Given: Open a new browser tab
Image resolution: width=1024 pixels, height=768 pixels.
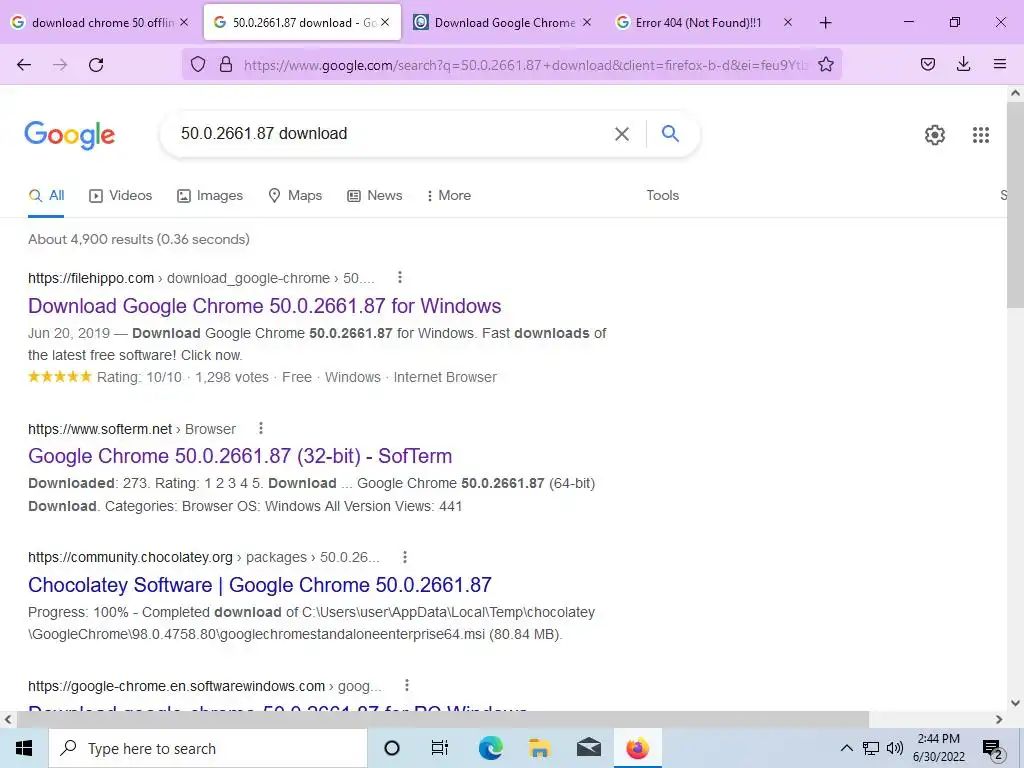Looking at the screenshot, I should [825, 23].
